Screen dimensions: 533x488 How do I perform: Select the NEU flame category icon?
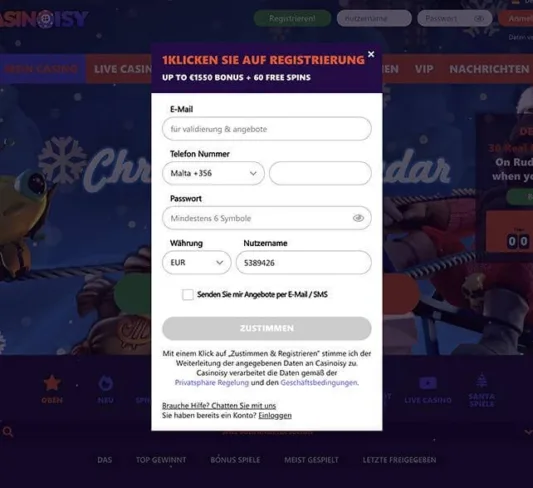105,389
